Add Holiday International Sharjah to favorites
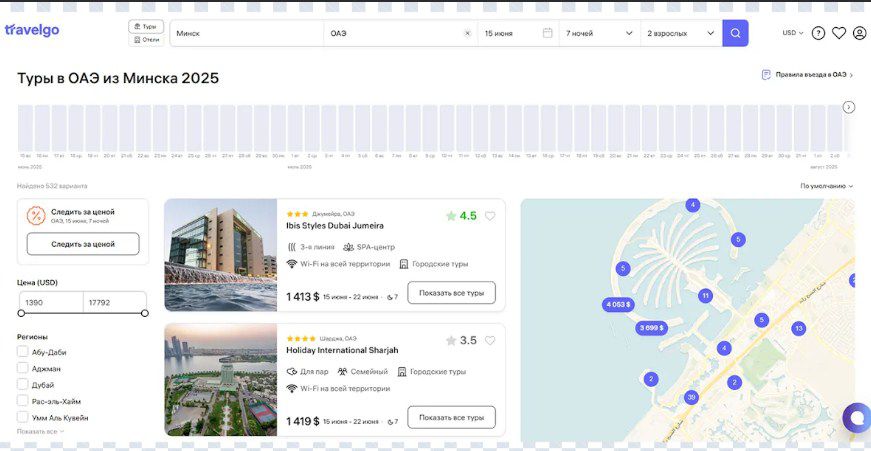This screenshot has height=451, width=871. point(490,340)
